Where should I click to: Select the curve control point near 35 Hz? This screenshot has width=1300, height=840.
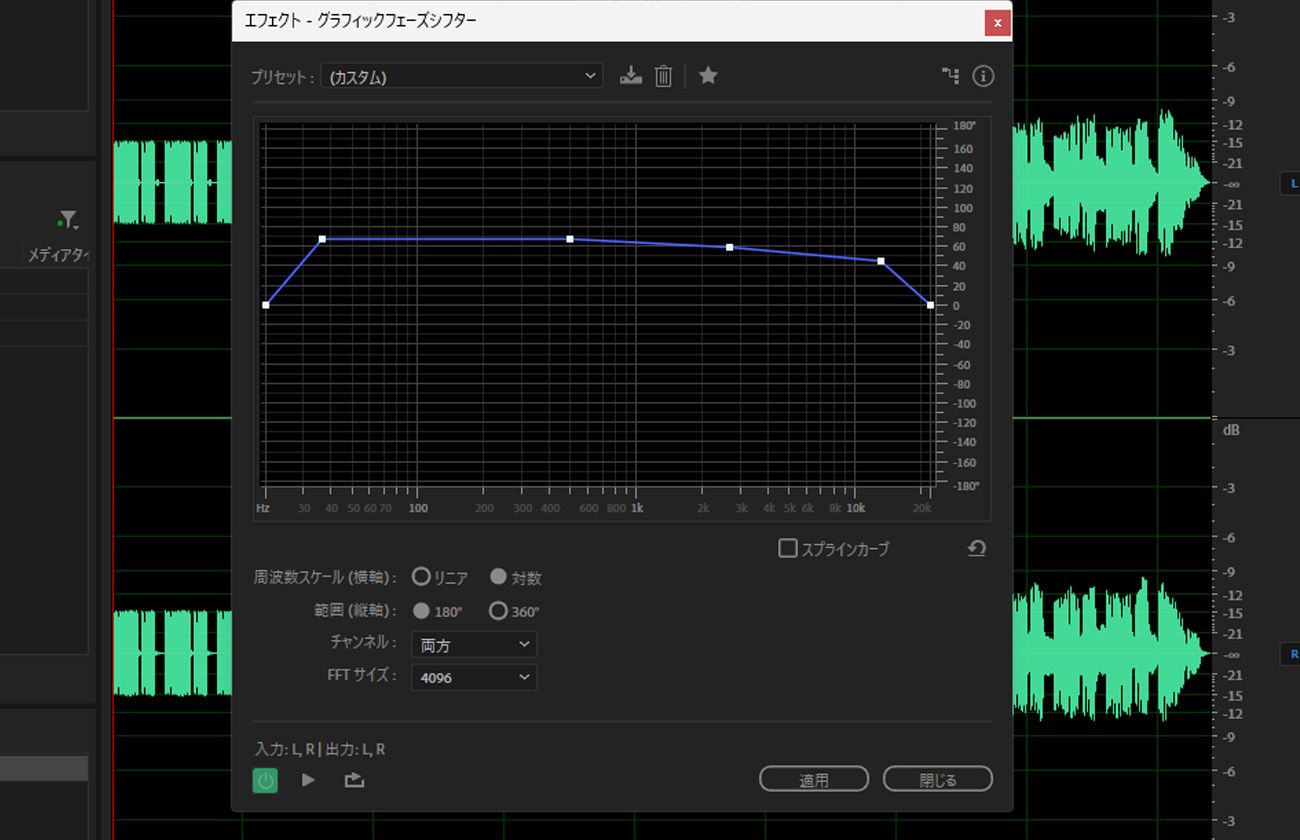(x=322, y=239)
